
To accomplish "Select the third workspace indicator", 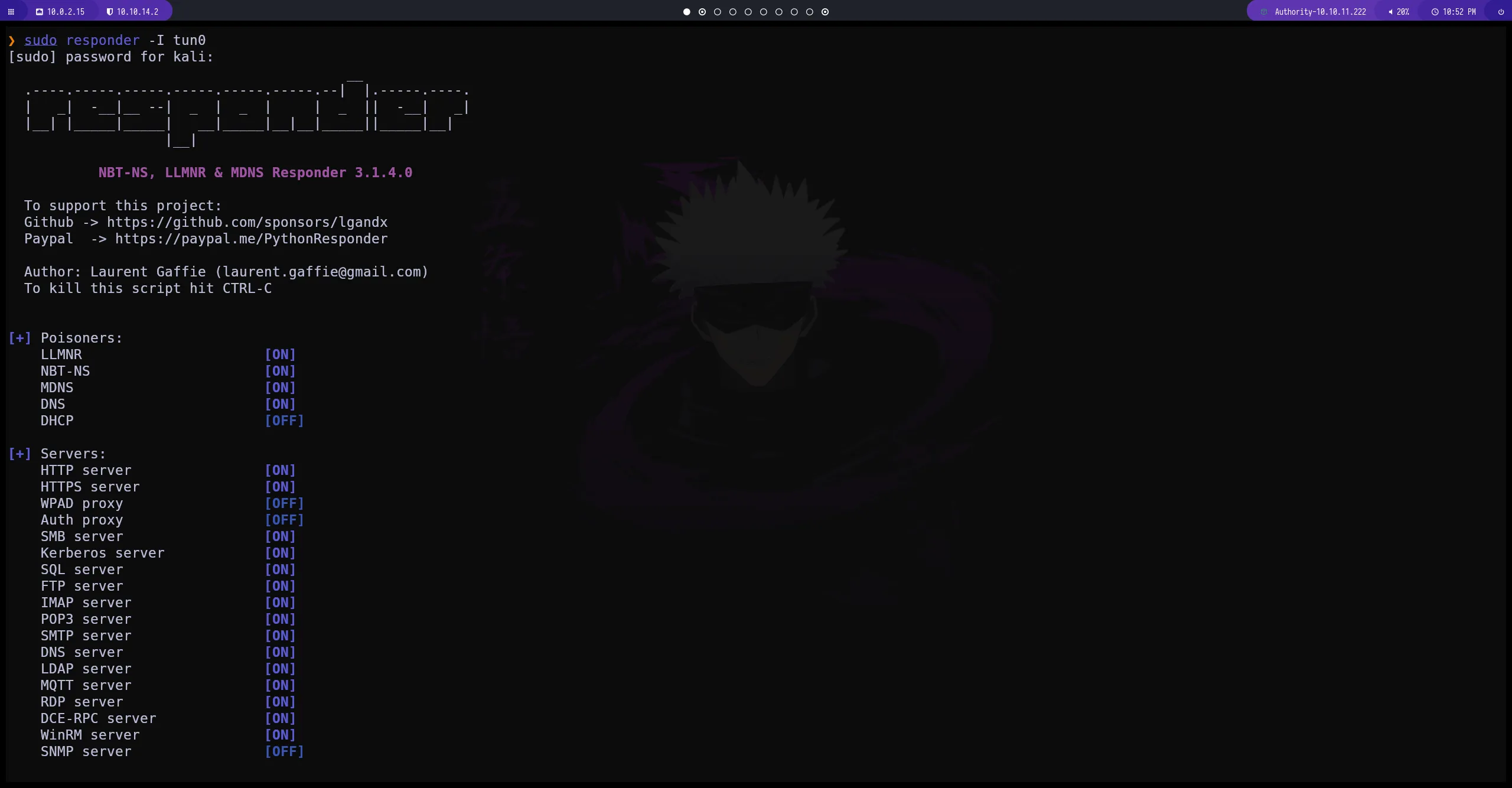I will pos(718,12).
